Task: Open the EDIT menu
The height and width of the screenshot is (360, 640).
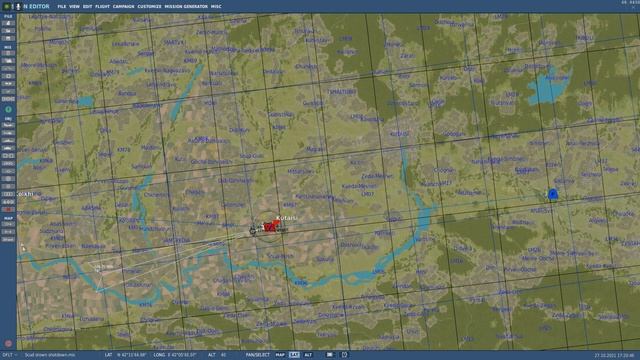Action: [87, 7]
